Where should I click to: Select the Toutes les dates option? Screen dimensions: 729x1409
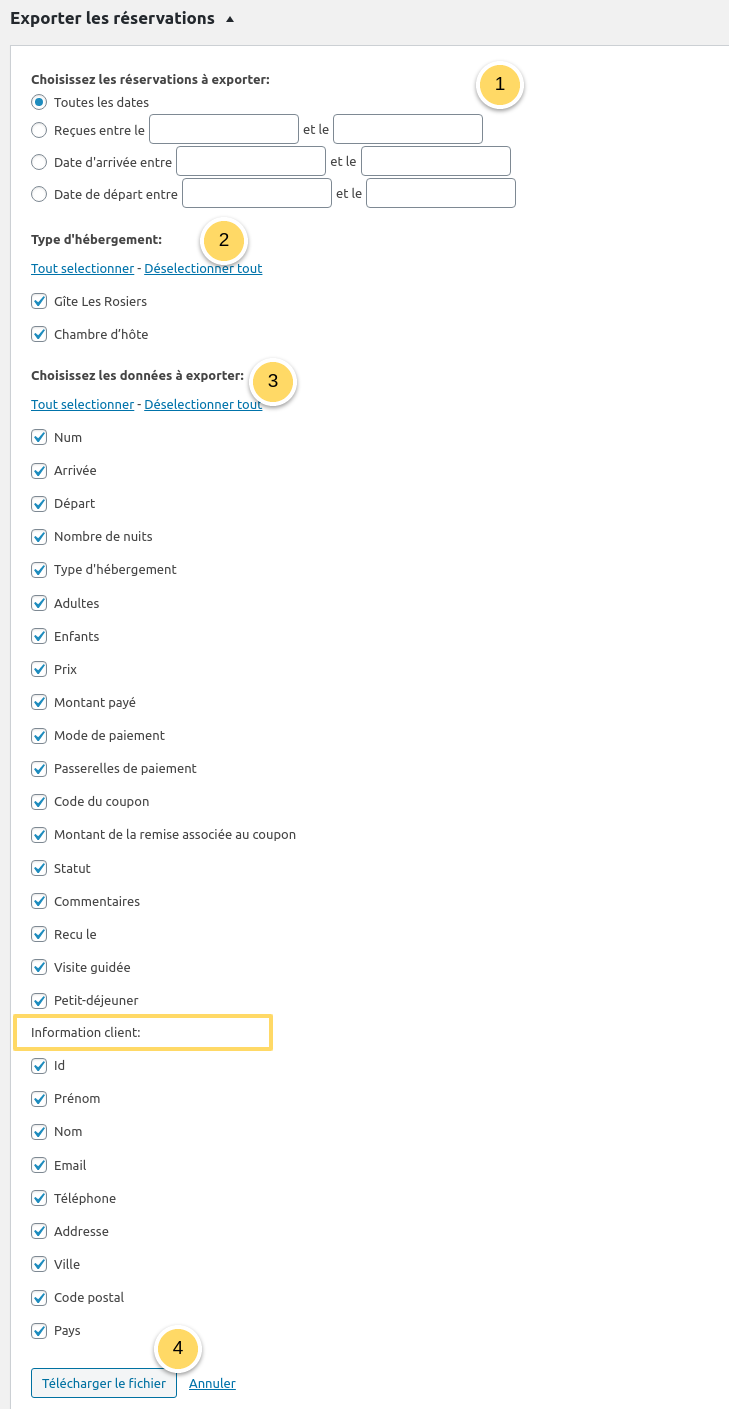39,102
